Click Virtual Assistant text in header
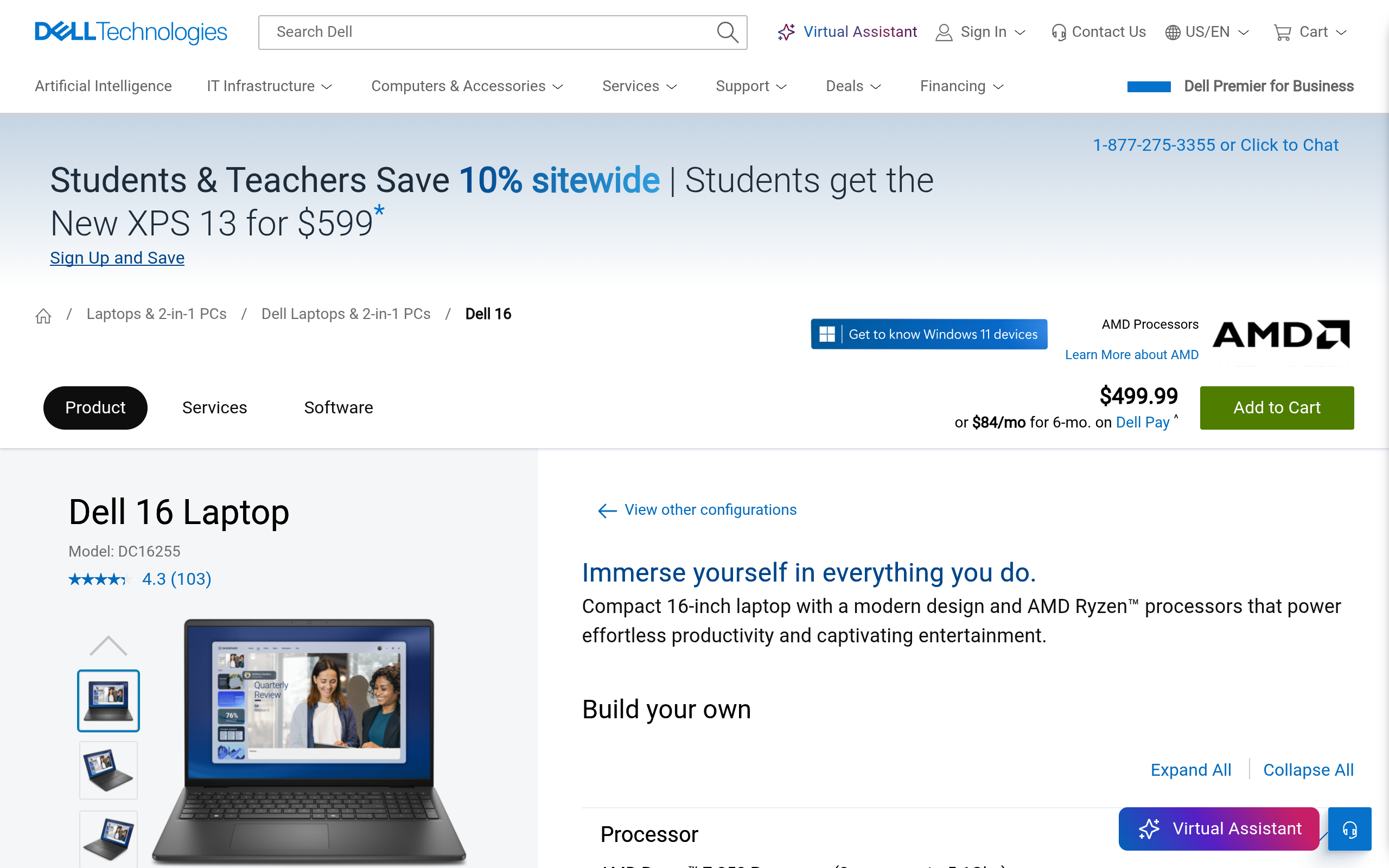Image resolution: width=1389 pixels, height=868 pixels. click(x=860, y=32)
